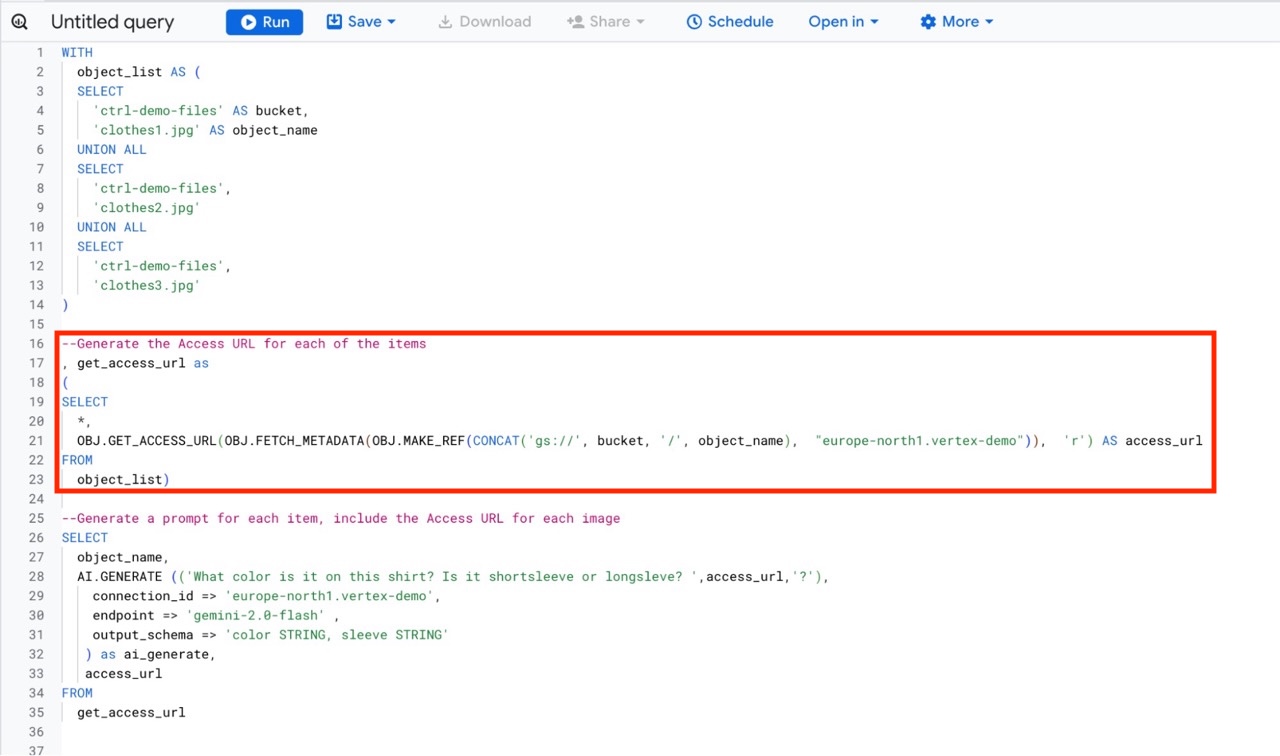Click the 'clothes1.jpg' string in the editor

click(147, 130)
